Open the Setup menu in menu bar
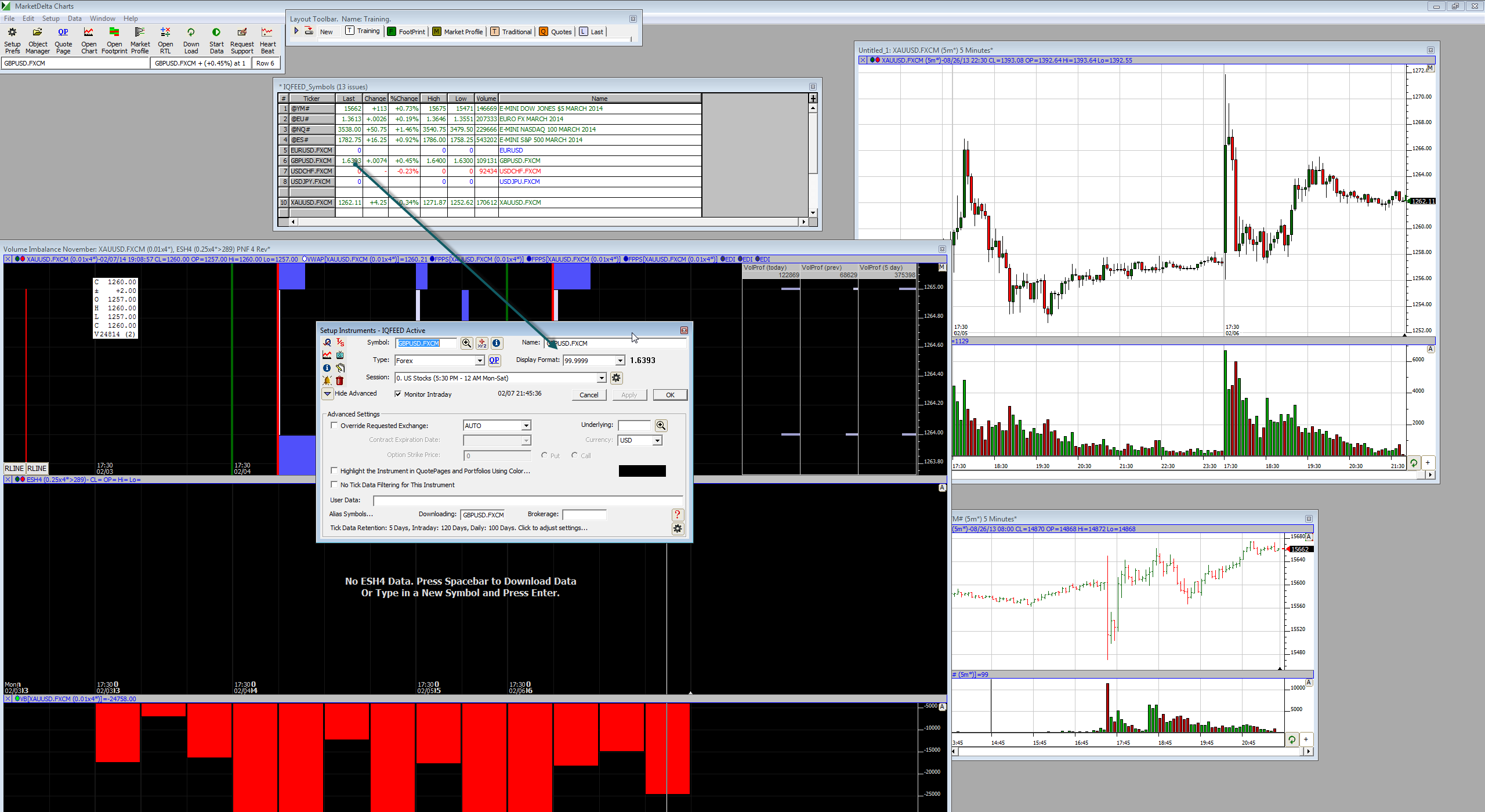The image size is (1485, 812). [50, 19]
